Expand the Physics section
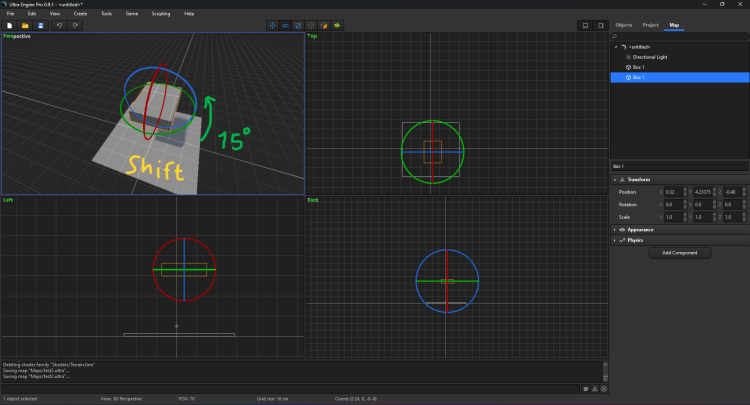 click(x=636, y=240)
